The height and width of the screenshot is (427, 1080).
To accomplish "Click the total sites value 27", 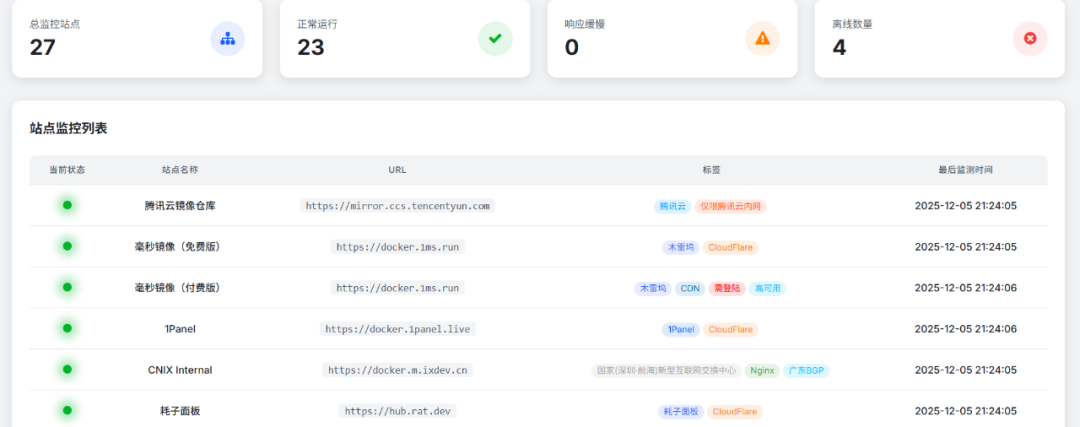I will point(42,48).
